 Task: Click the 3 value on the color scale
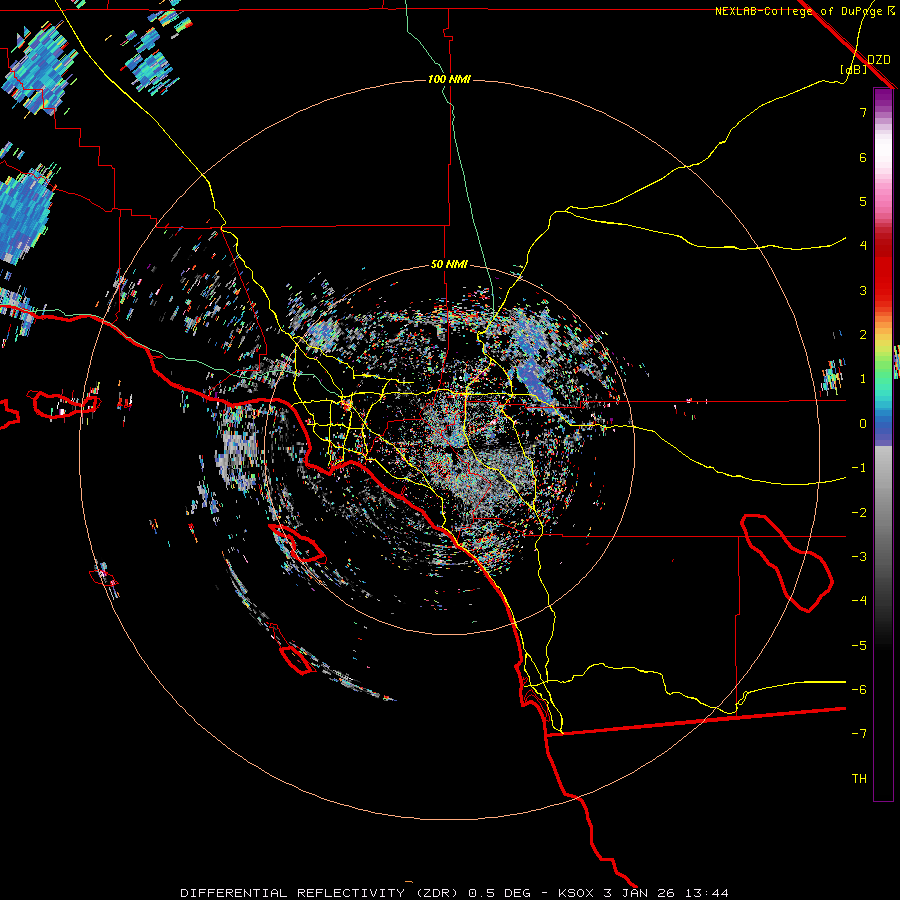(863, 290)
